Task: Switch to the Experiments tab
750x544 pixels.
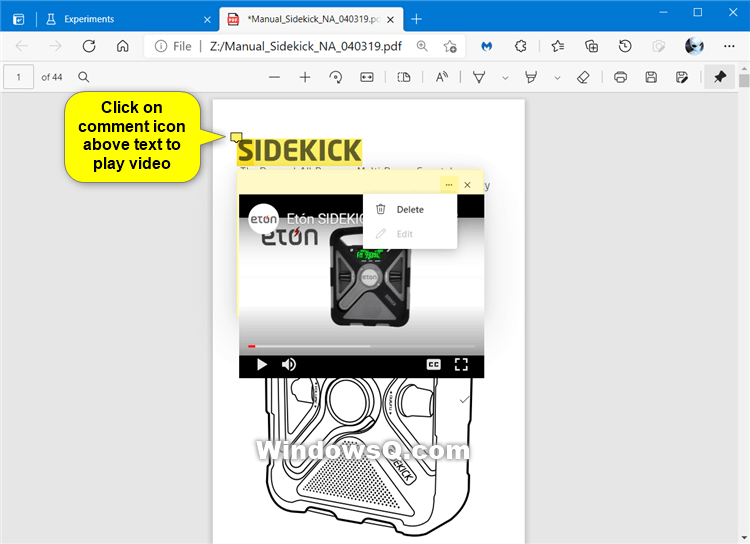Action: point(126,19)
